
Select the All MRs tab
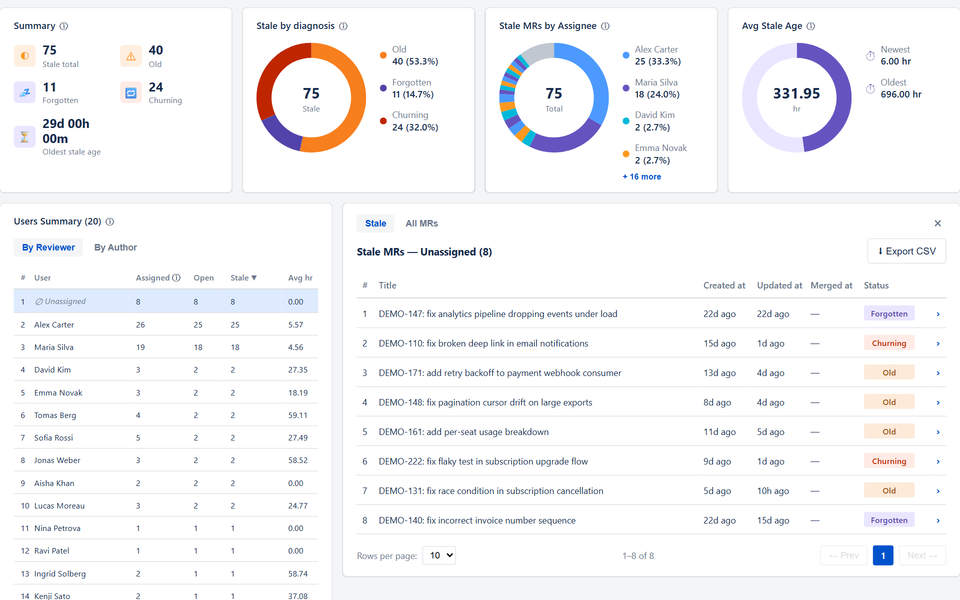click(x=421, y=223)
